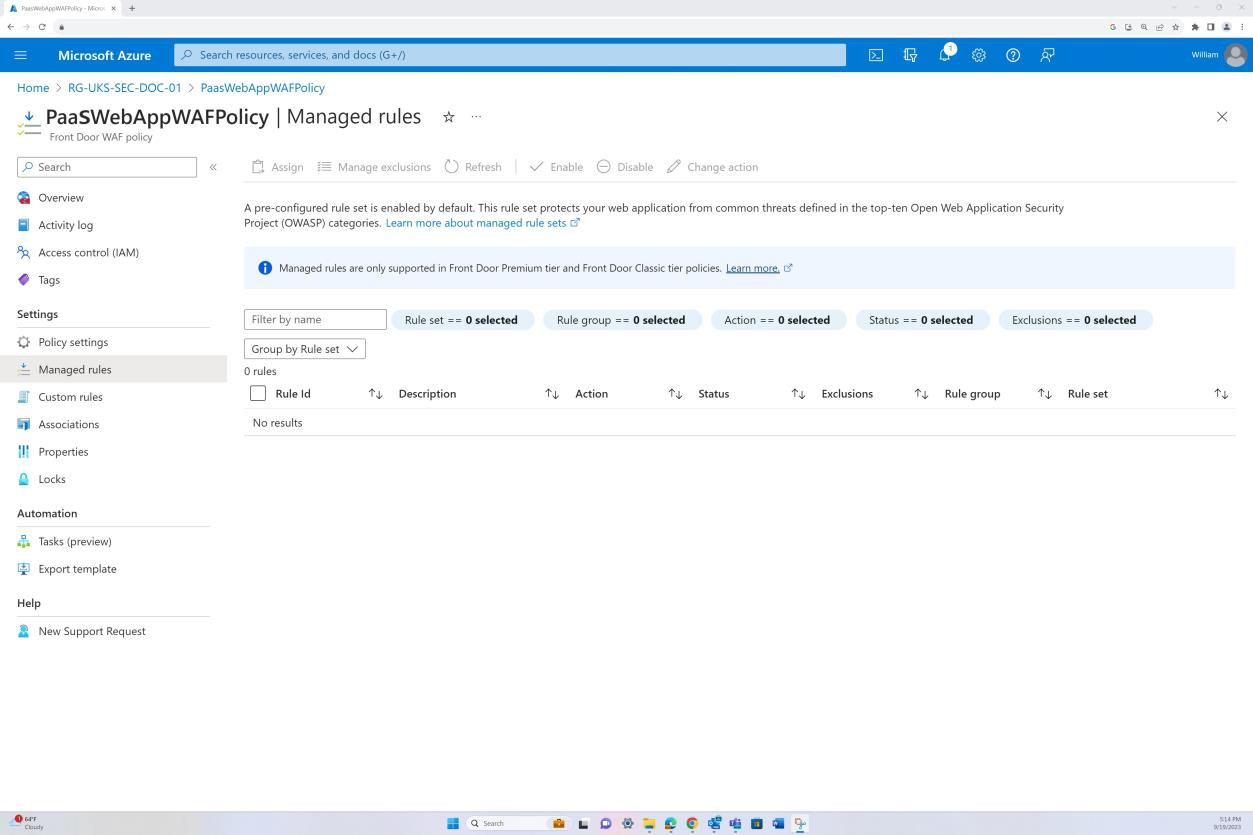Viewport: 1253px width, 835px height.
Task: Open the Help pane
Action: [x=1012, y=55]
